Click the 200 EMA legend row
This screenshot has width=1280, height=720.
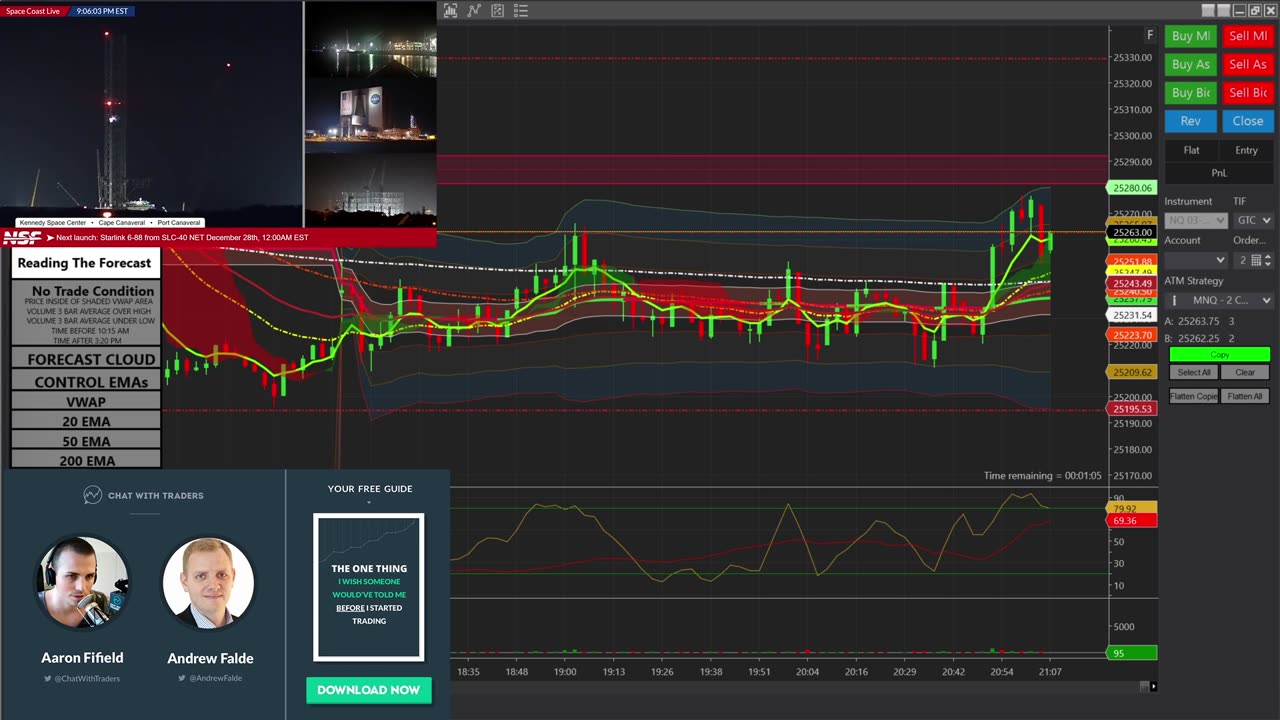(86, 460)
